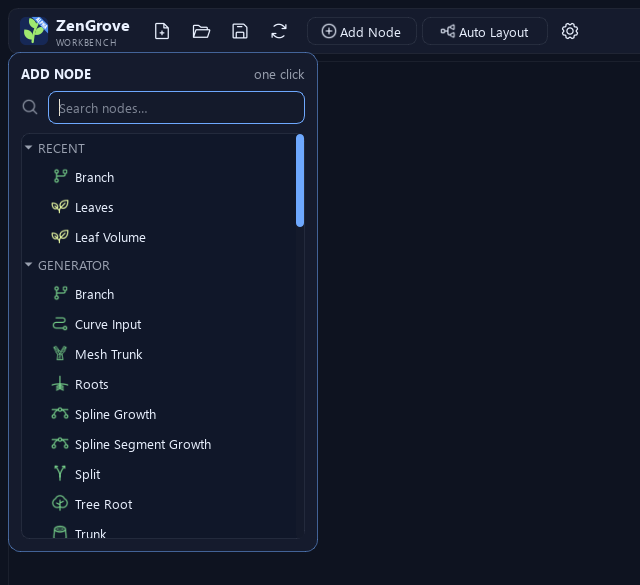Image resolution: width=640 pixels, height=585 pixels.
Task: Click the 'one click' label
Action: (x=279, y=75)
